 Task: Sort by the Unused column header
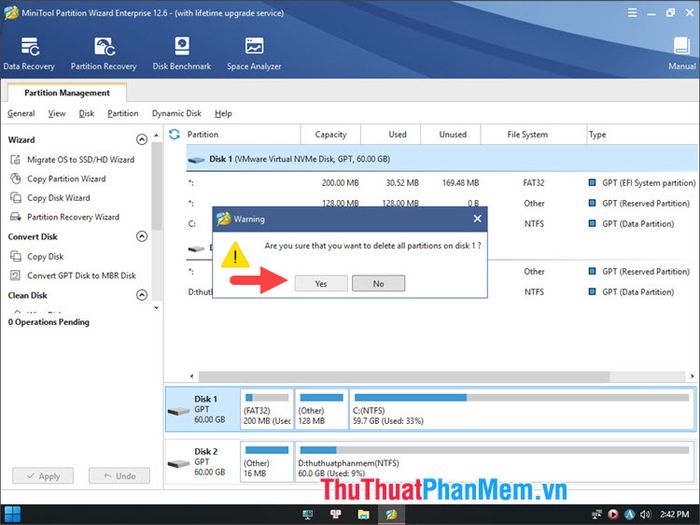(450, 134)
